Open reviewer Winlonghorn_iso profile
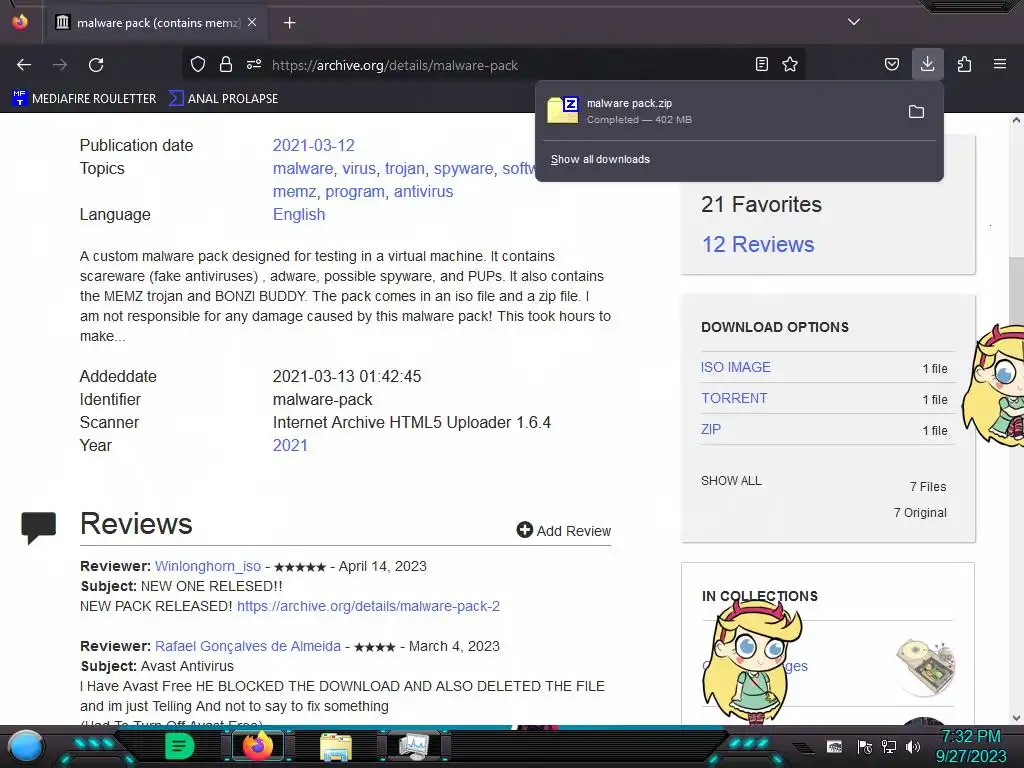1024x768 pixels. [208, 566]
